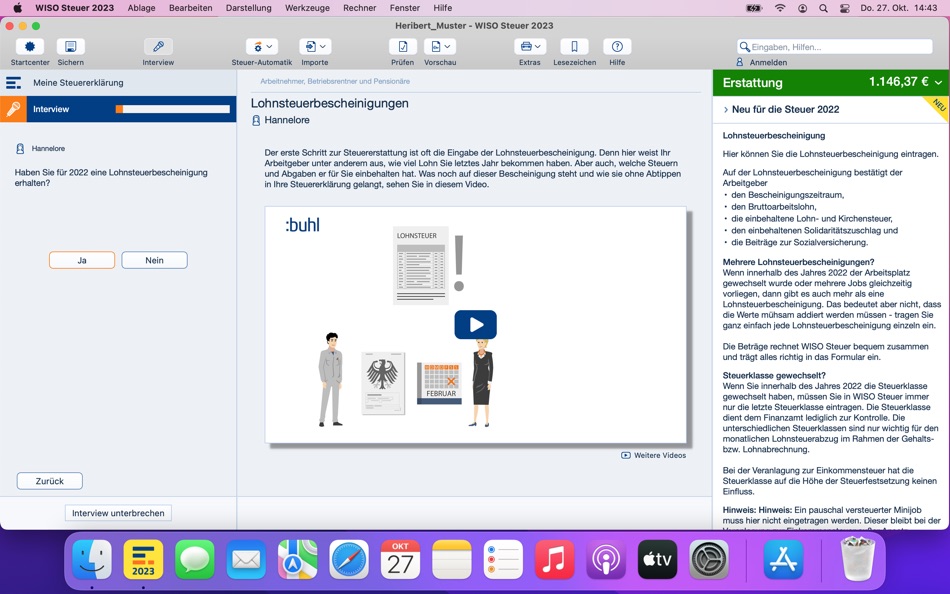Open the Startcenter toolbar icon
Screen dimensions: 950x594
pyautogui.click(x=30, y=47)
